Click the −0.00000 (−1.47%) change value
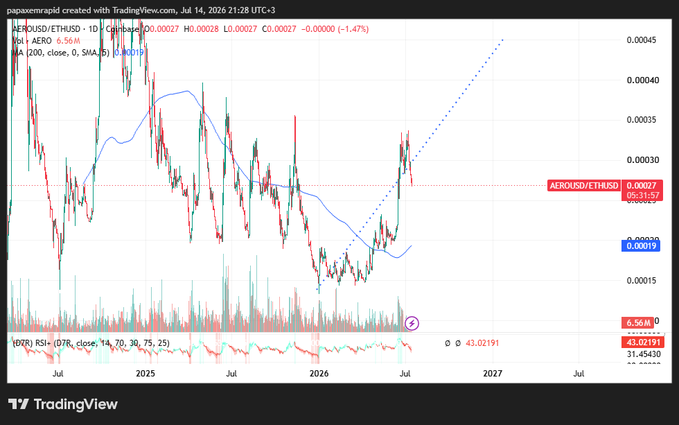679x425 pixels. (x=335, y=29)
